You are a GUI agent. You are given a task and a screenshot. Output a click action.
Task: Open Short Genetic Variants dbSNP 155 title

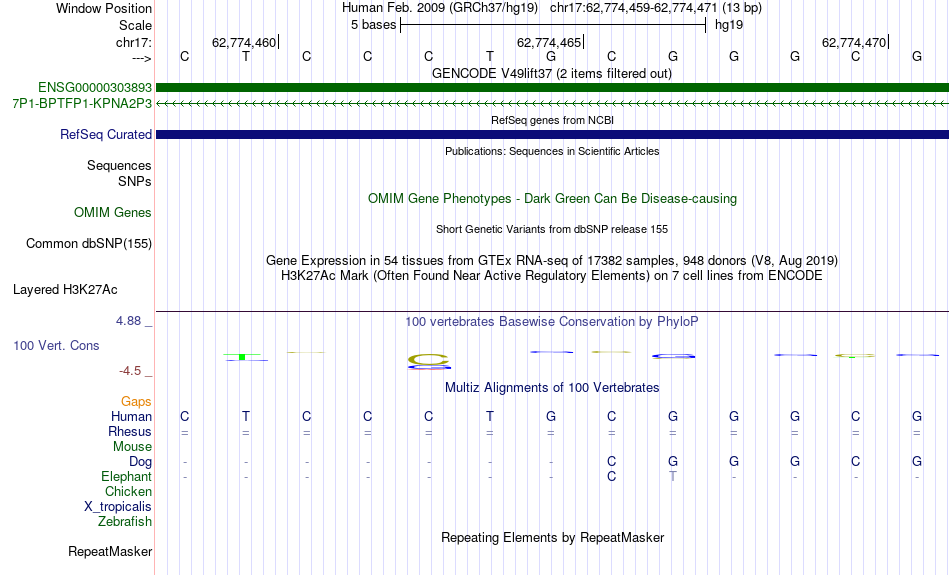(x=552, y=229)
